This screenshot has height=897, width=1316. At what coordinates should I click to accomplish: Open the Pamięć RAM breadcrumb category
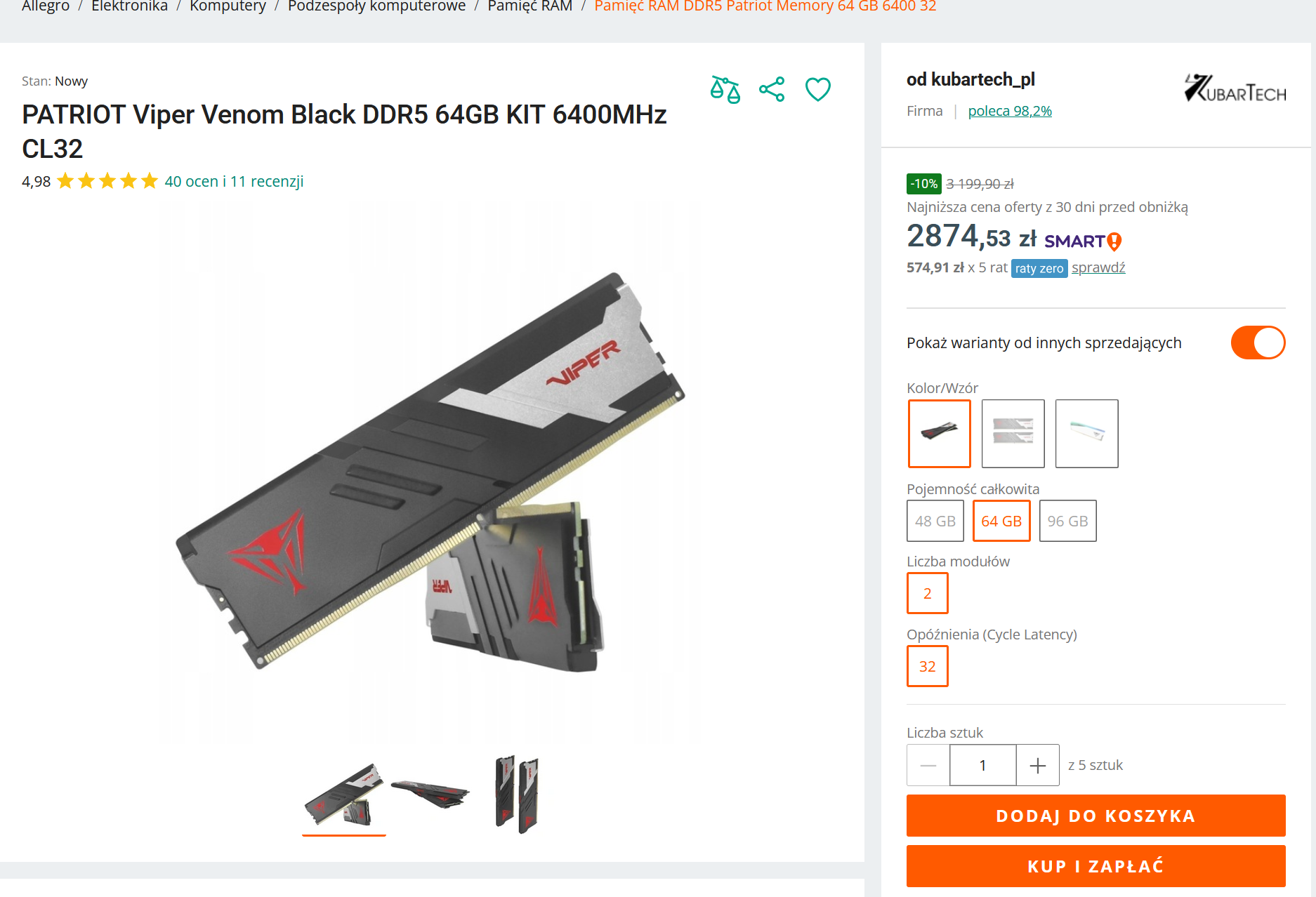[530, 6]
